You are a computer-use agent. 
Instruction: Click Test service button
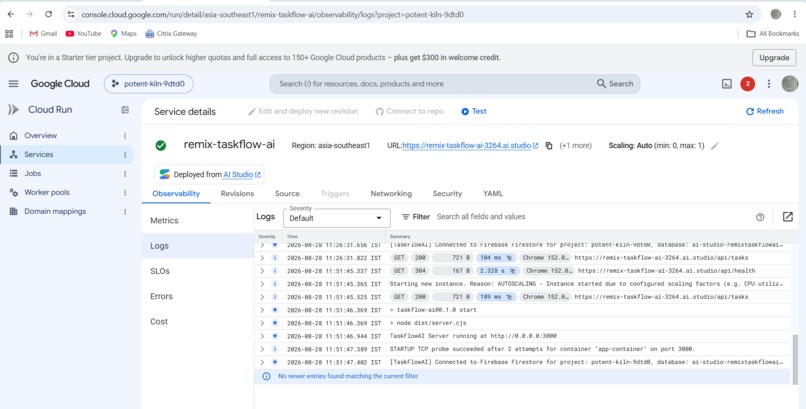pyautogui.click(x=473, y=111)
